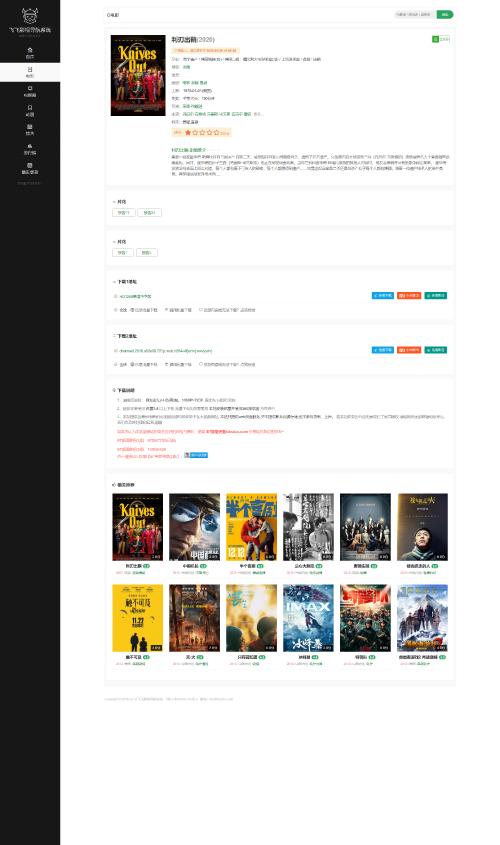The height and width of the screenshot is (845, 500).
Task: Check select-all under download address 1
Action: coord(115,310)
